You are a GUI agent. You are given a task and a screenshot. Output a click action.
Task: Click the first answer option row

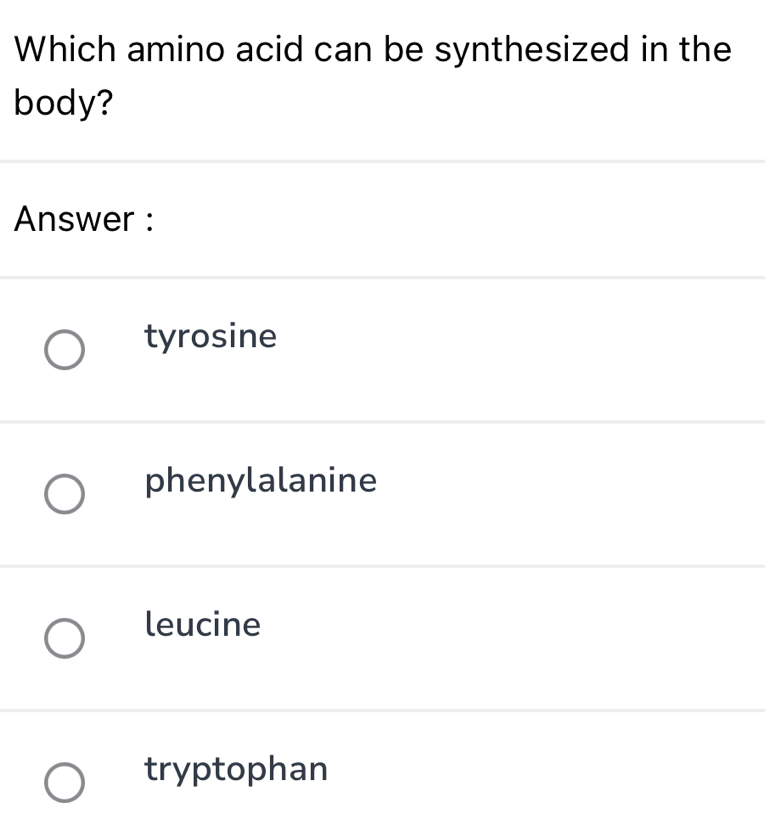click(382, 350)
